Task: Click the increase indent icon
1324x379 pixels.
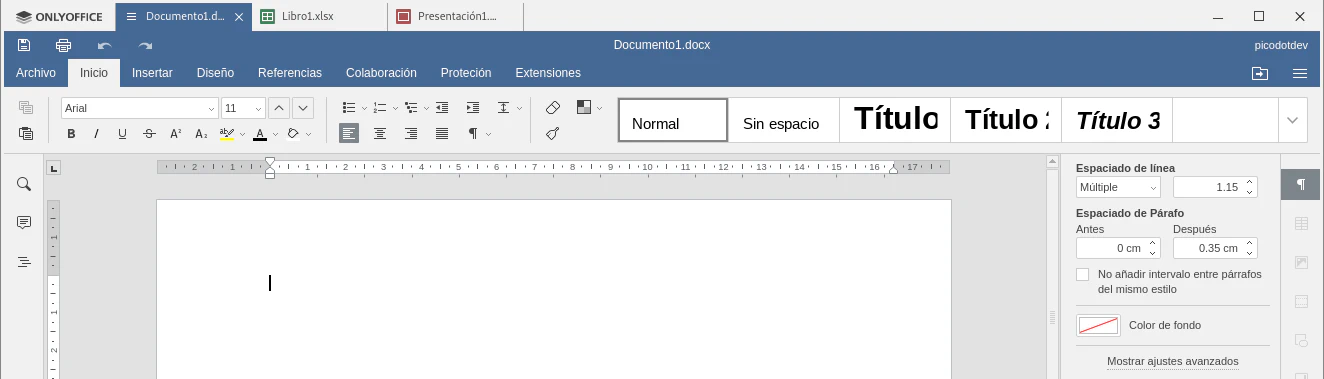Action: 473,107
